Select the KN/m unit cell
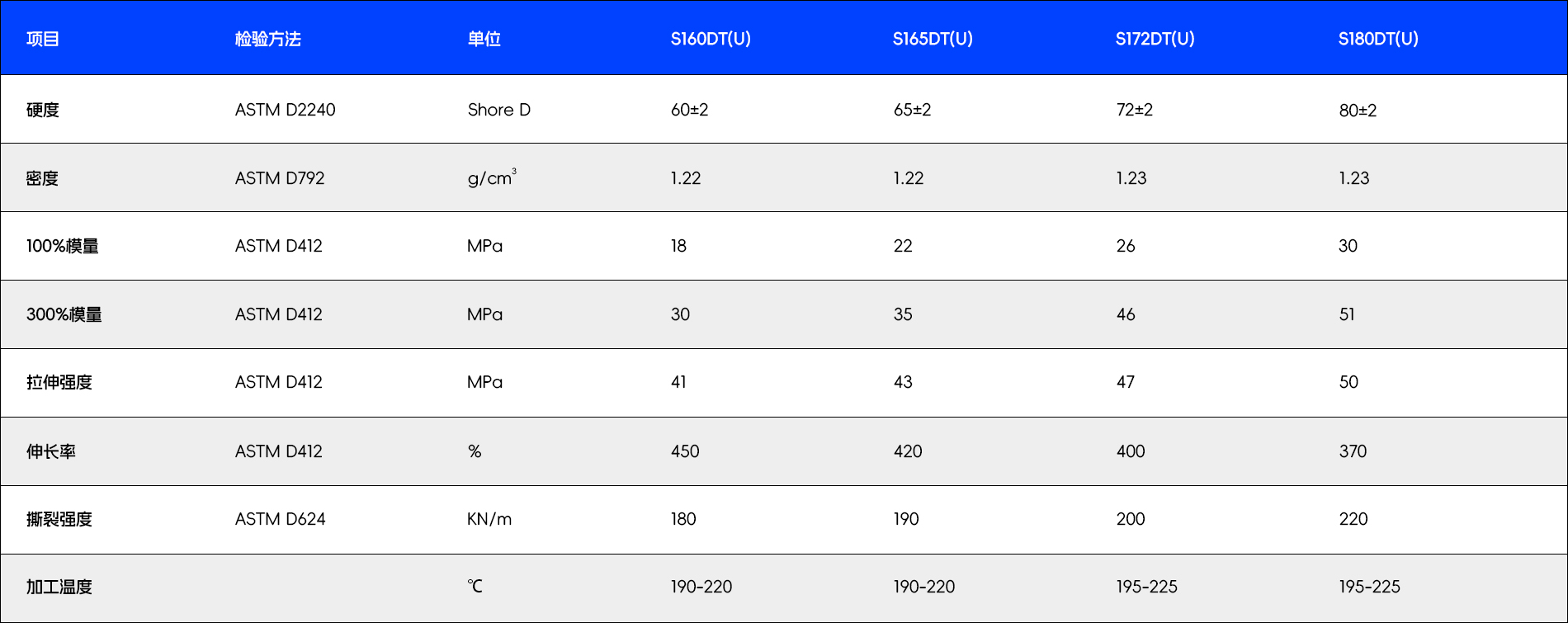This screenshot has width=1568, height=623. [x=489, y=519]
